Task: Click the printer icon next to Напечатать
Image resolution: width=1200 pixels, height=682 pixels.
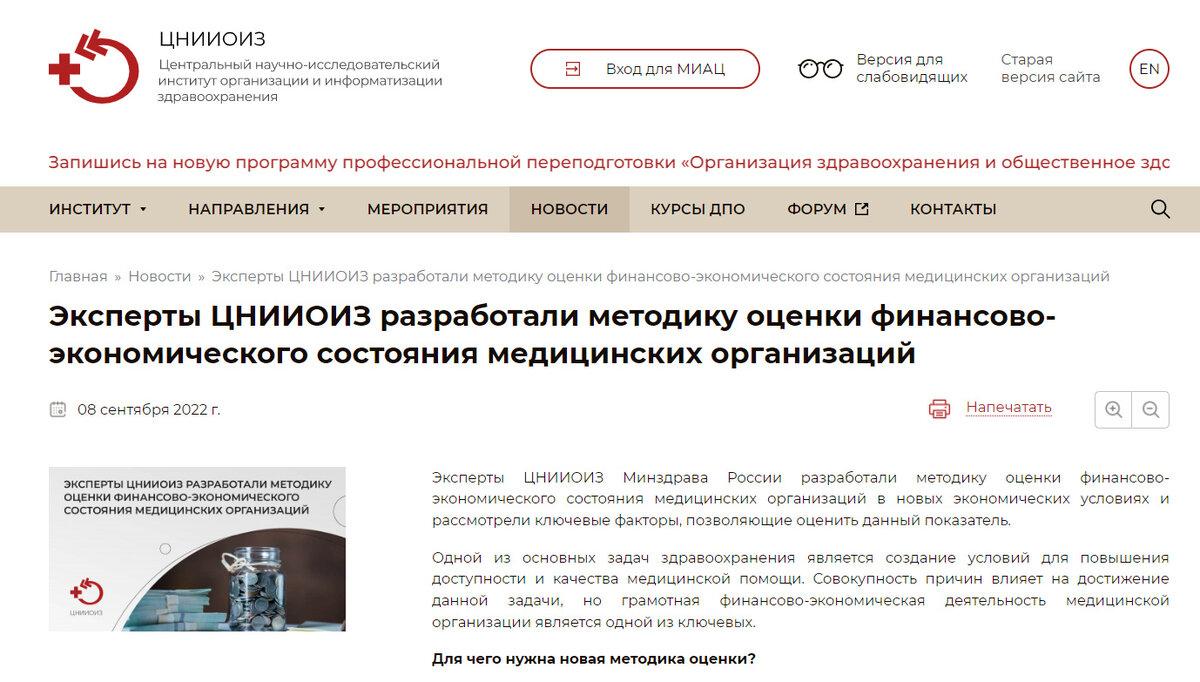Action: click(x=938, y=408)
